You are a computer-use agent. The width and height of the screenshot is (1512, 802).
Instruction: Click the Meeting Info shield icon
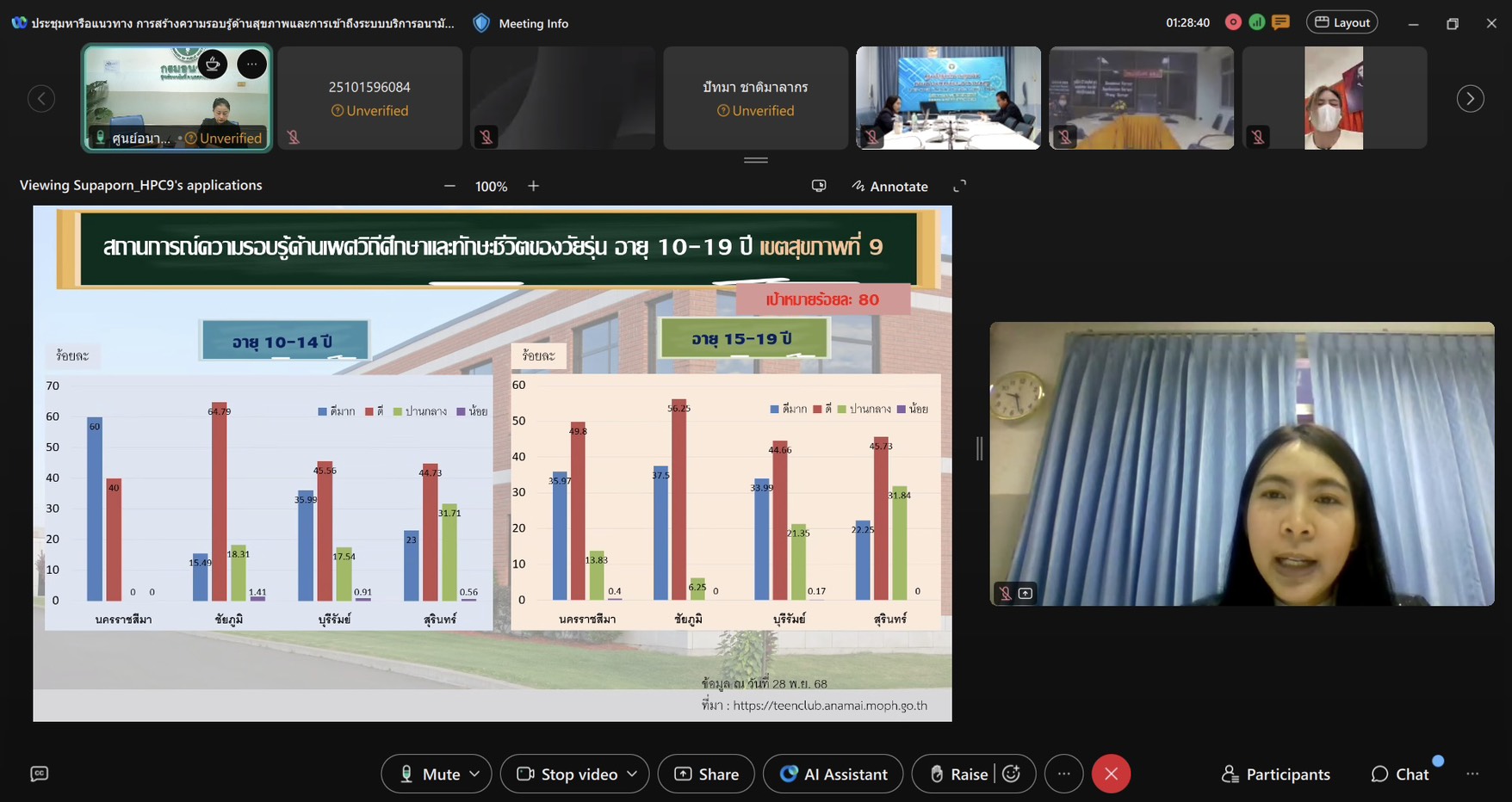point(481,23)
